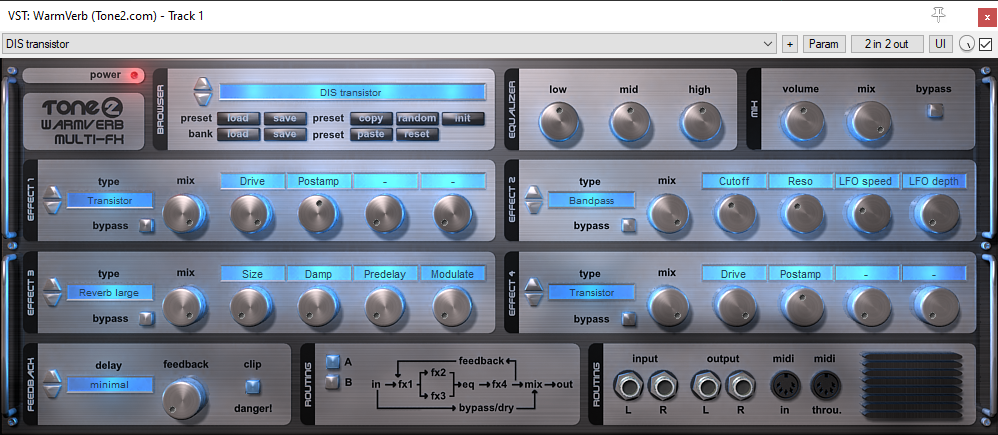Viewport: 998px width, 435px height.
Task: Click the pin window icon in title bar
Action: tap(938, 14)
